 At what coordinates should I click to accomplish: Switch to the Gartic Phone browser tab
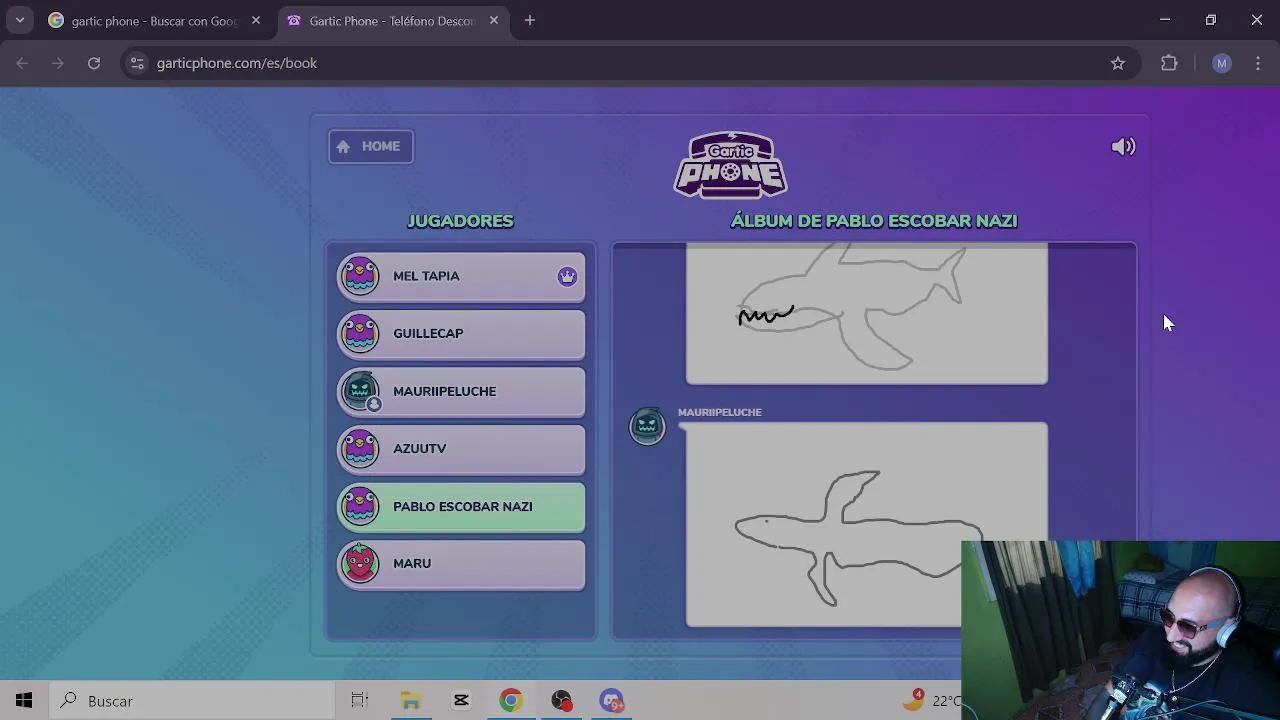tap(392, 21)
